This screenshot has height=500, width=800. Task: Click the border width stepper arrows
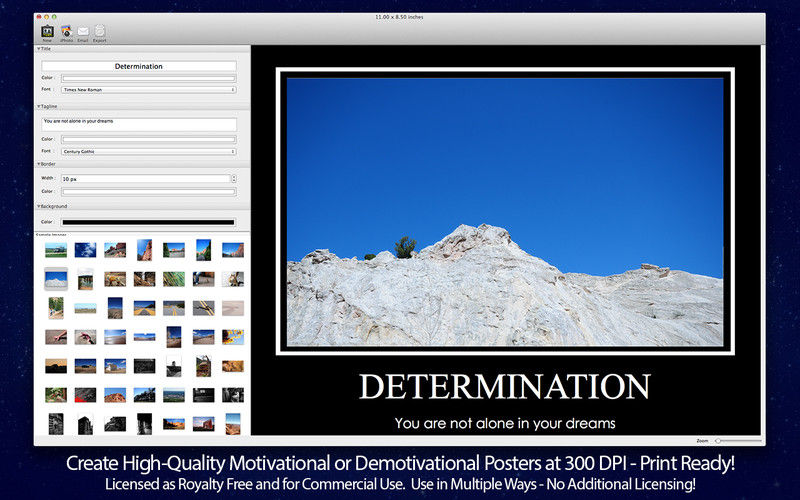point(234,179)
